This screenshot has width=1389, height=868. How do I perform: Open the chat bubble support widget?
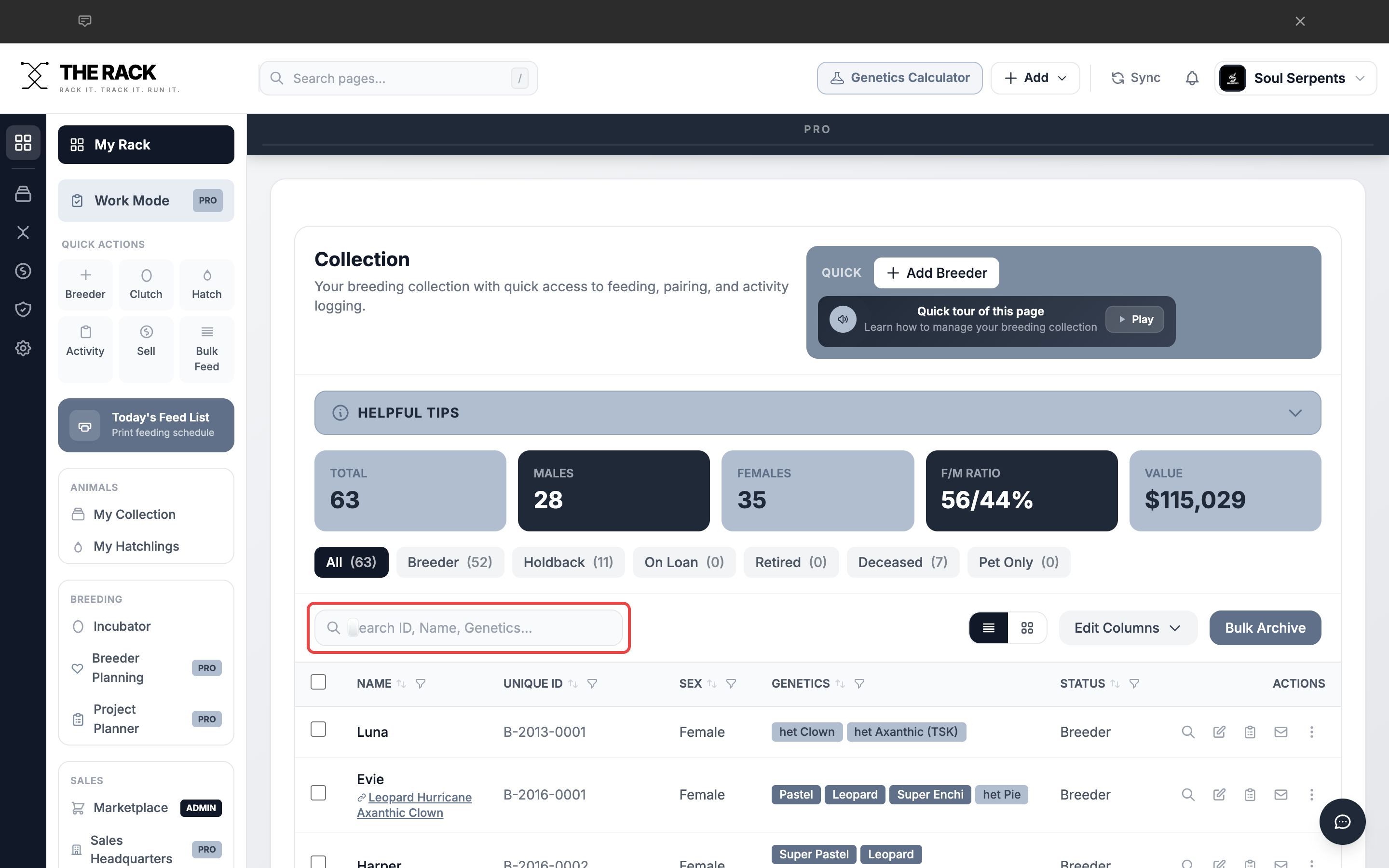(x=1342, y=822)
